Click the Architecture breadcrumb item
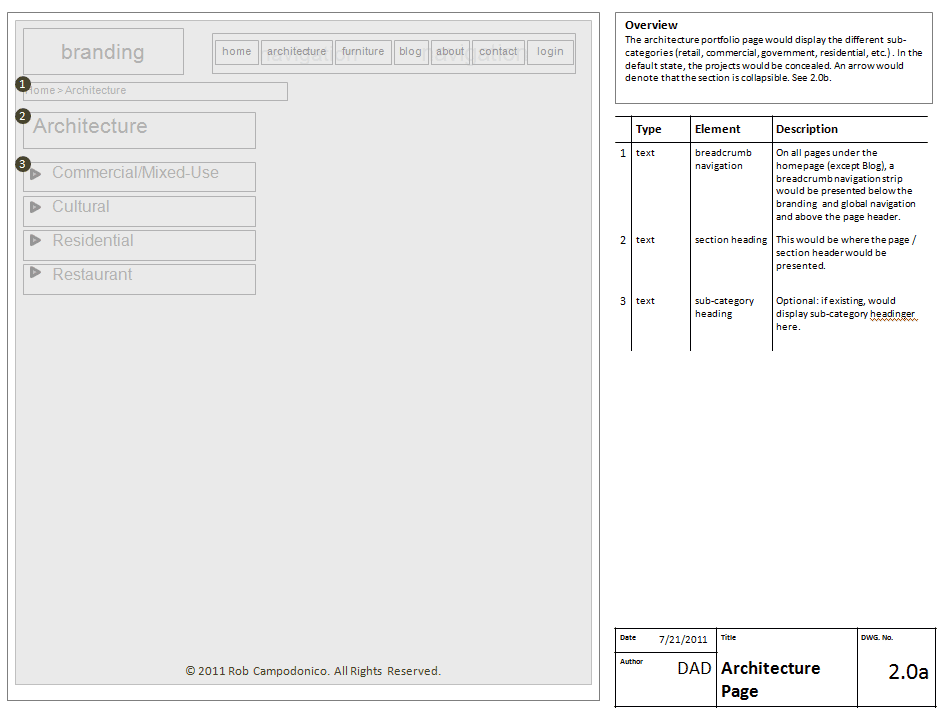946x714 pixels. click(95, 91)
